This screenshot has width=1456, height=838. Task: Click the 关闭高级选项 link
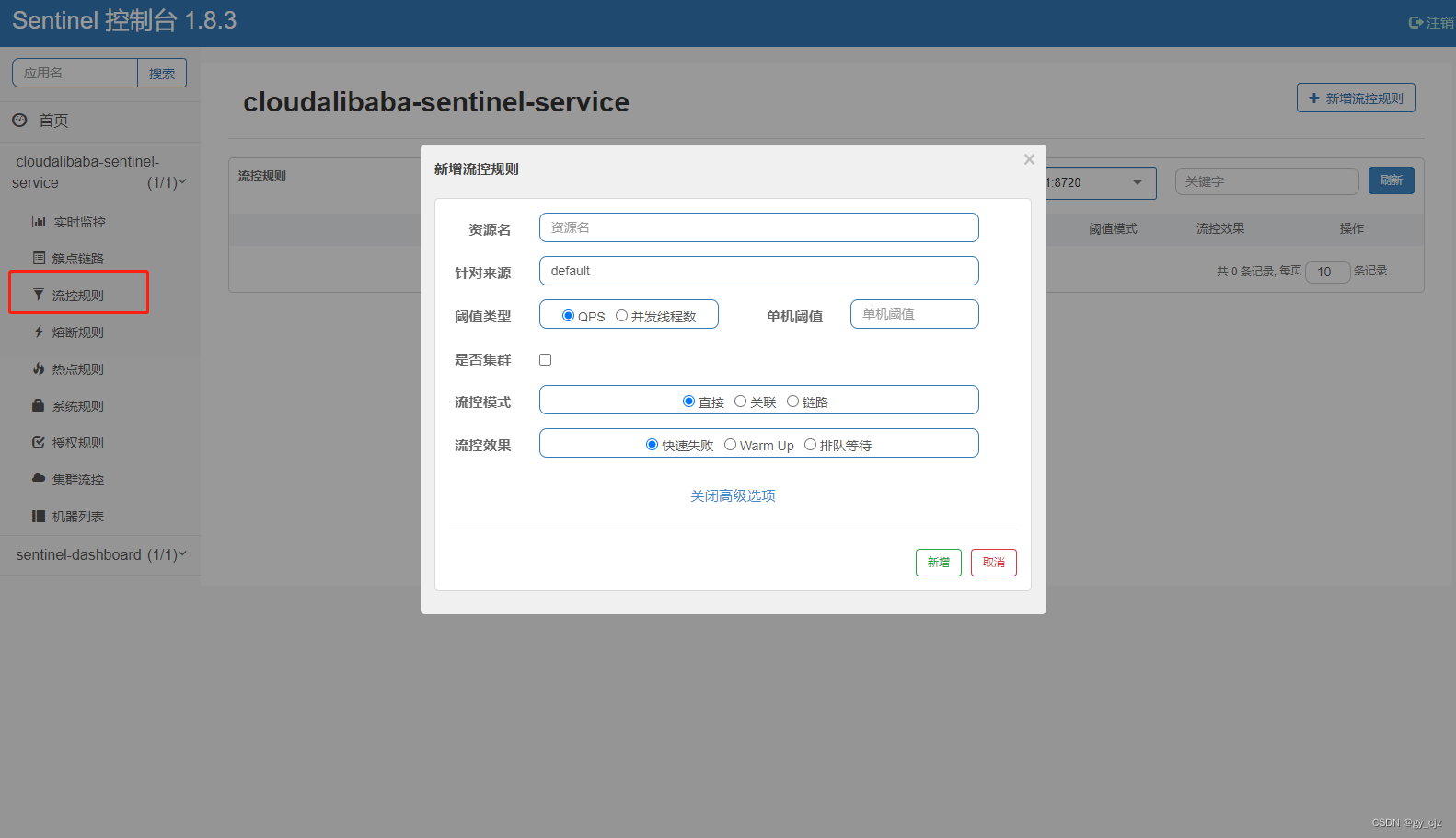pyautogui.click(x=733, y=495)
